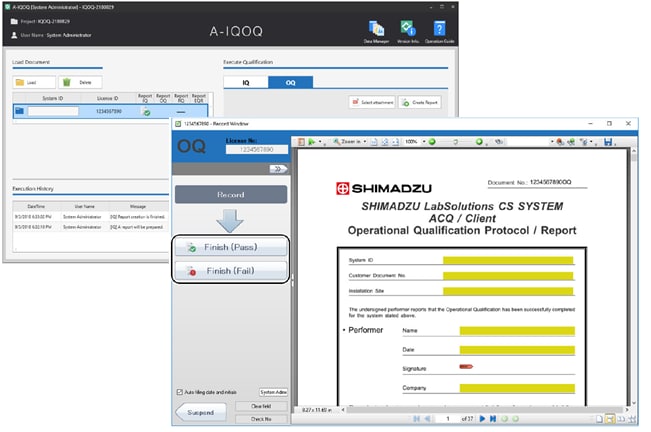Click the Load document button
Image resolution: width=651 pixels, height=432 pixels.
[x=34, y=82]
